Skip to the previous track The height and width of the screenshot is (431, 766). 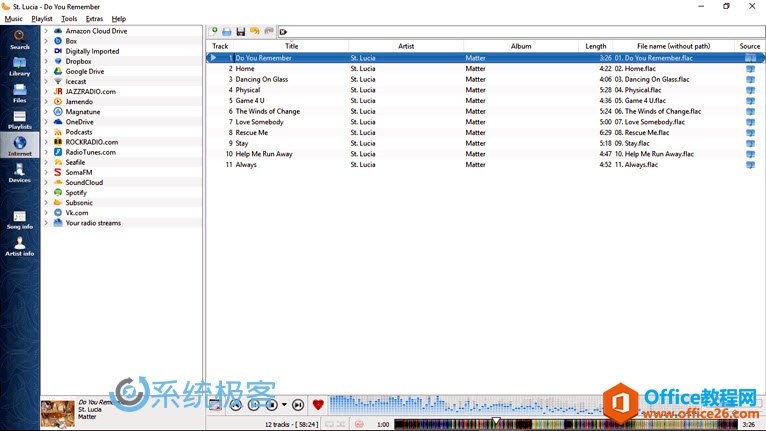[236, 405]
